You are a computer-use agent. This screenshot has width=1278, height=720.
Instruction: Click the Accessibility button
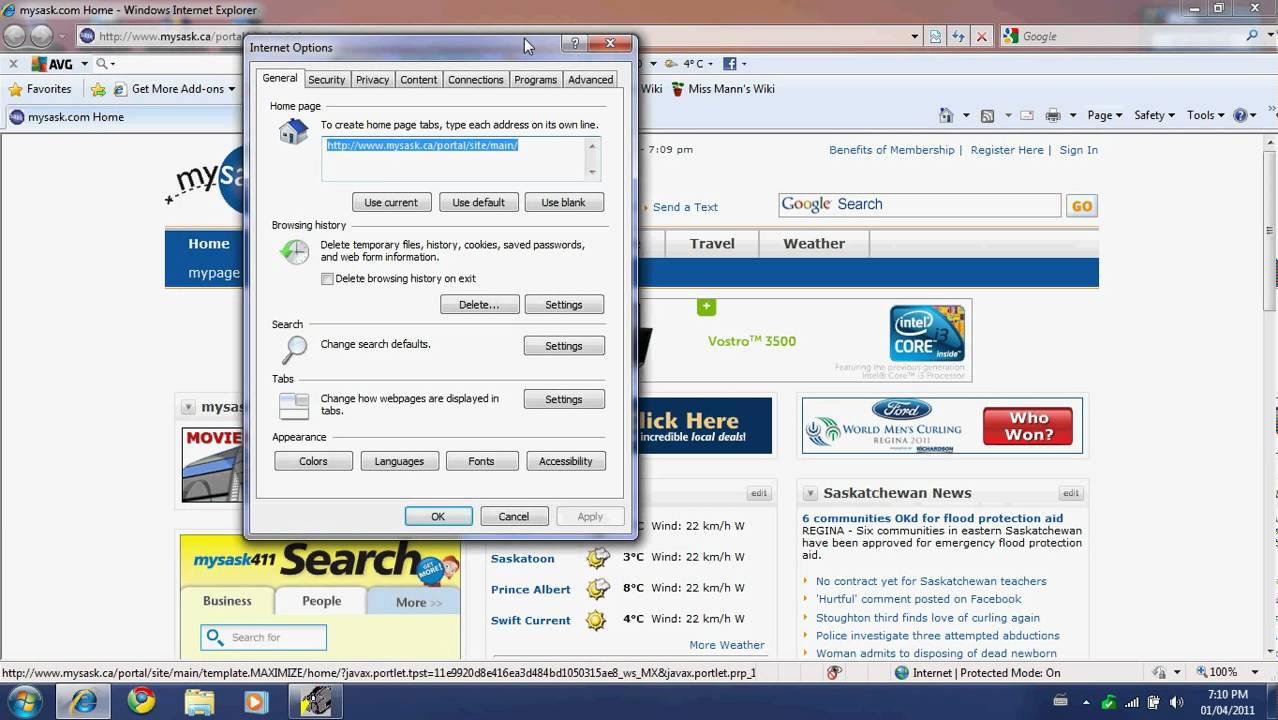[x=566, y=461]
